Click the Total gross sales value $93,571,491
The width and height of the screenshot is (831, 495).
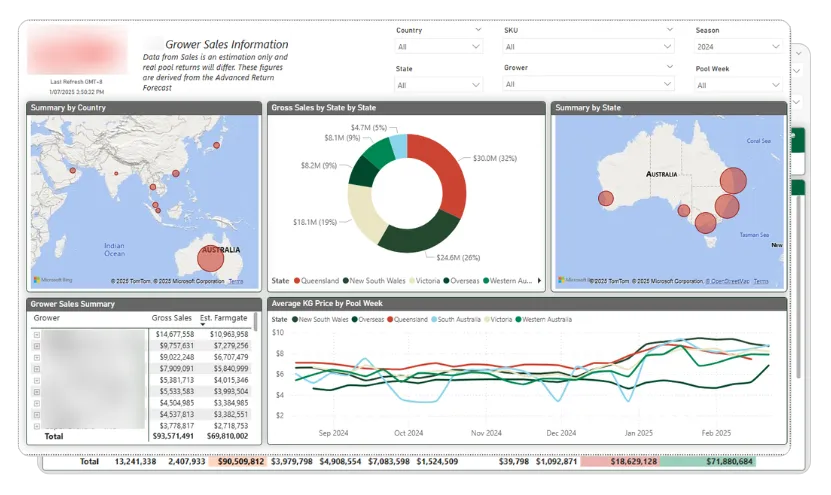[x=173, y=436]
